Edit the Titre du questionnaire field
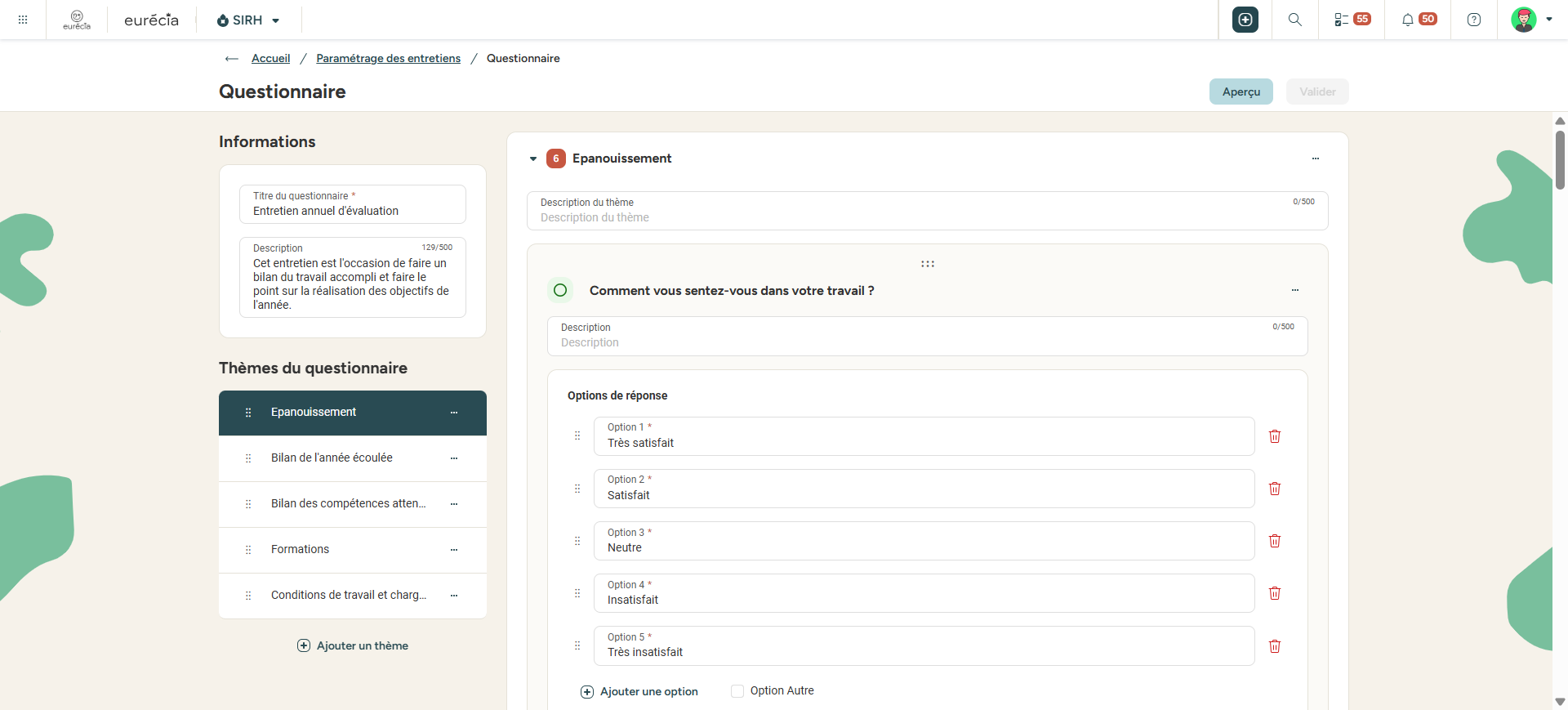This screenshot has width=1568, height=710. (353, 204)
